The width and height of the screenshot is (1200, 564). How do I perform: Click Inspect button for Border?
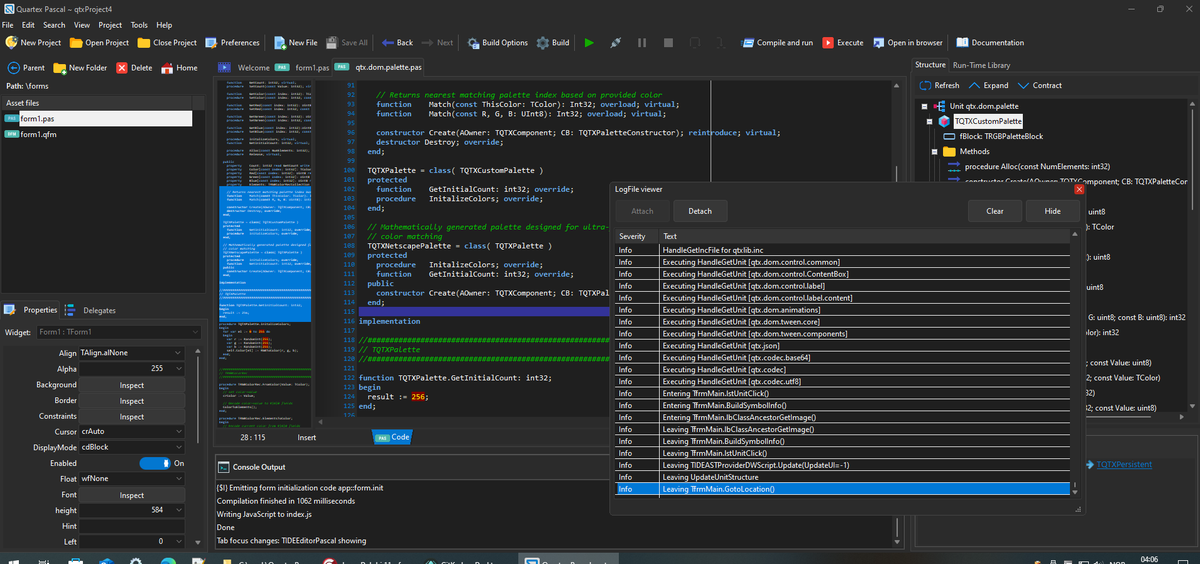tap(132, 401)
